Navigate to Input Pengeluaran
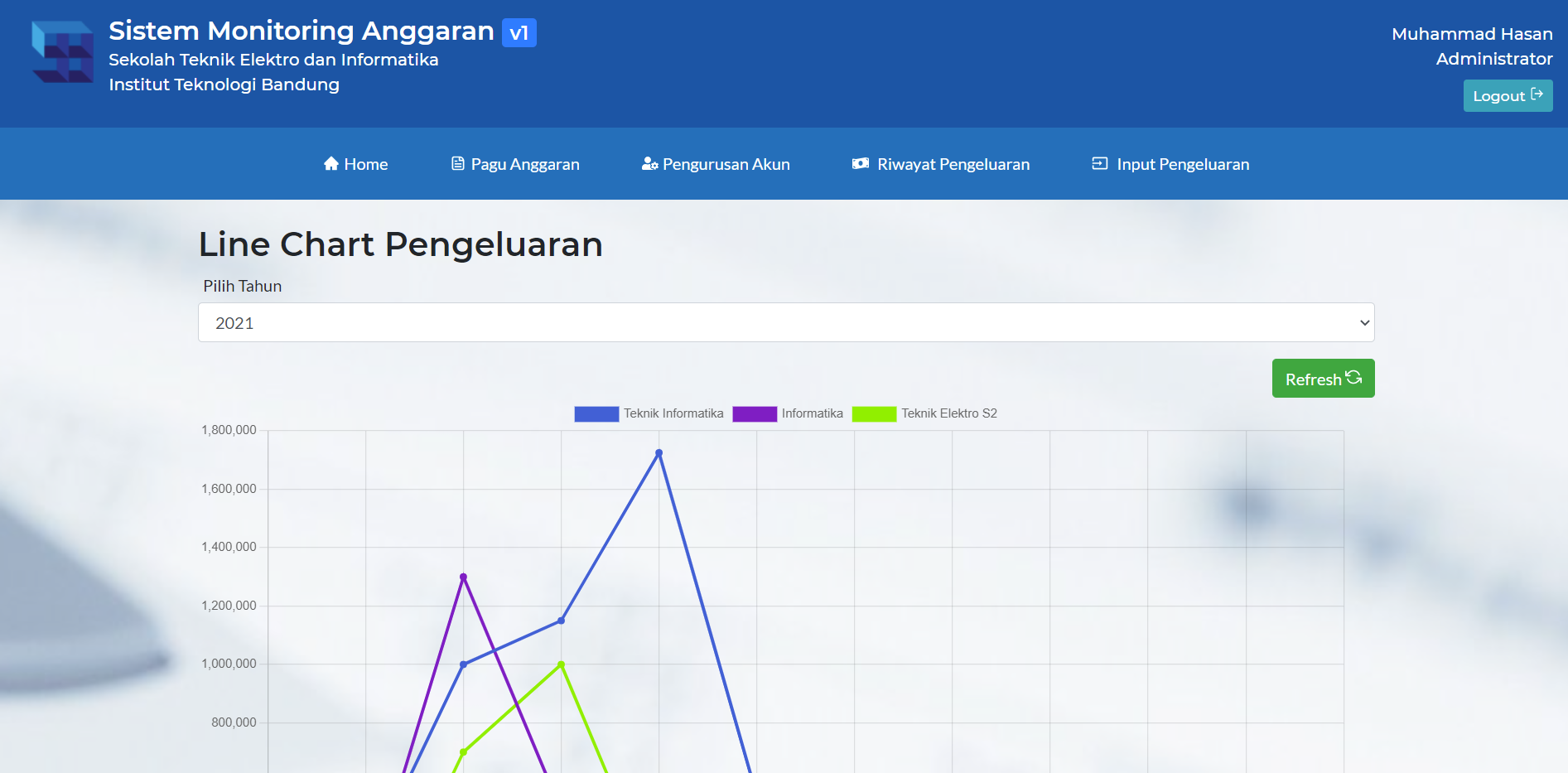Image resolution: width=1568 pixels, height=773 pixels. [x=1170, y=164]
